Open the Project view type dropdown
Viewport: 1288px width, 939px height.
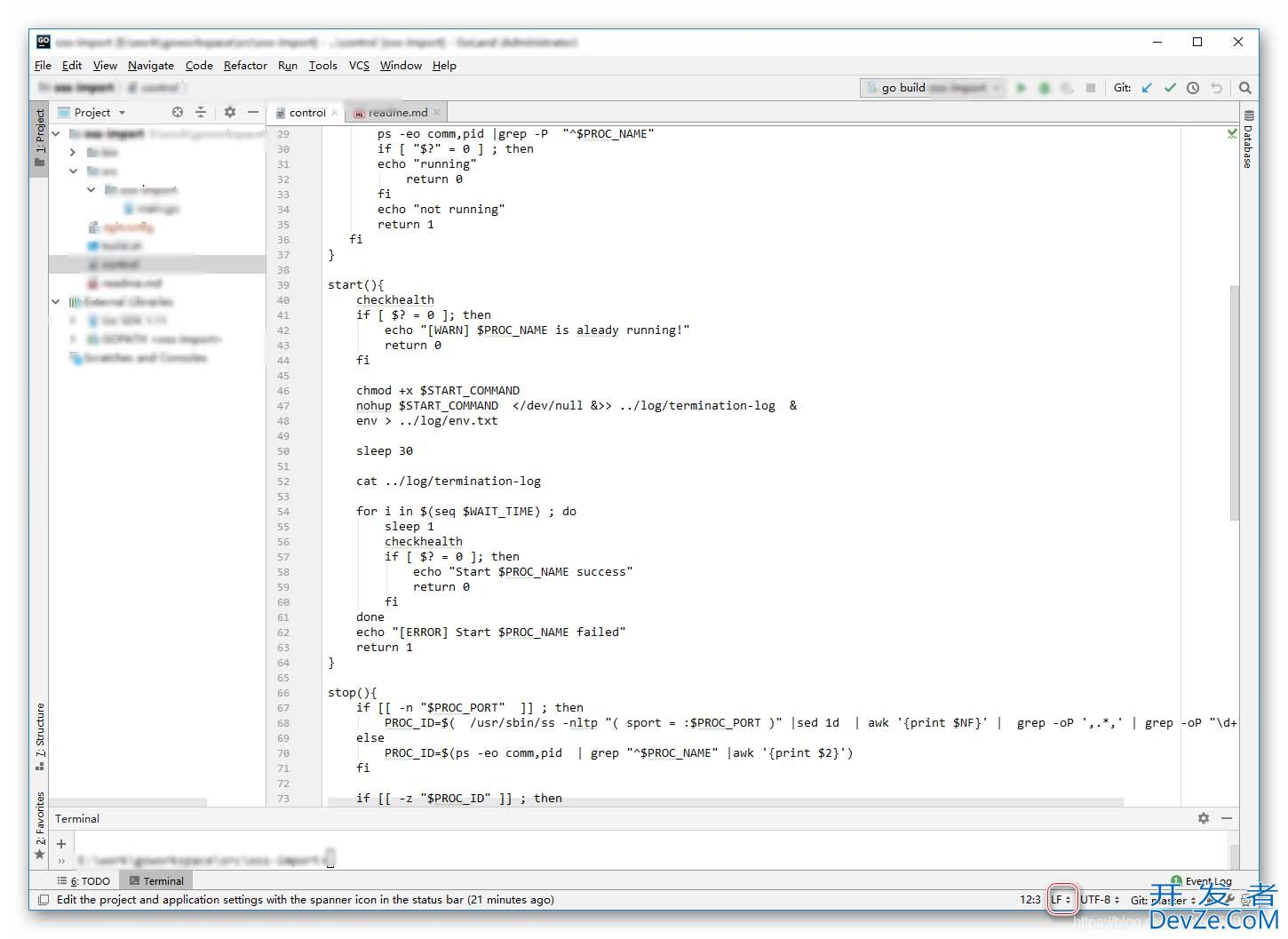pyautogui.click(x=92, y=112)
